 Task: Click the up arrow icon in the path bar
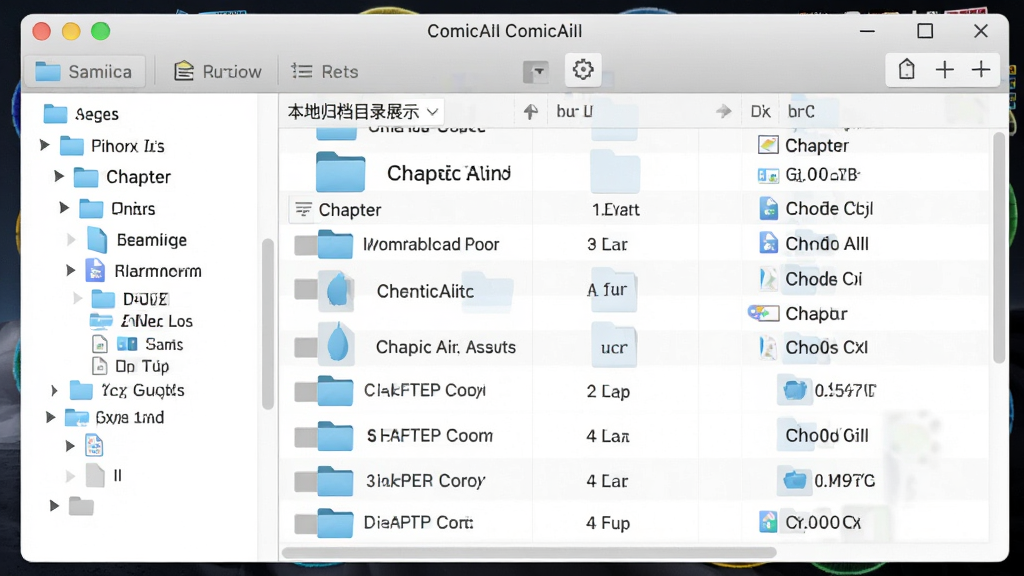pos(530,112)
